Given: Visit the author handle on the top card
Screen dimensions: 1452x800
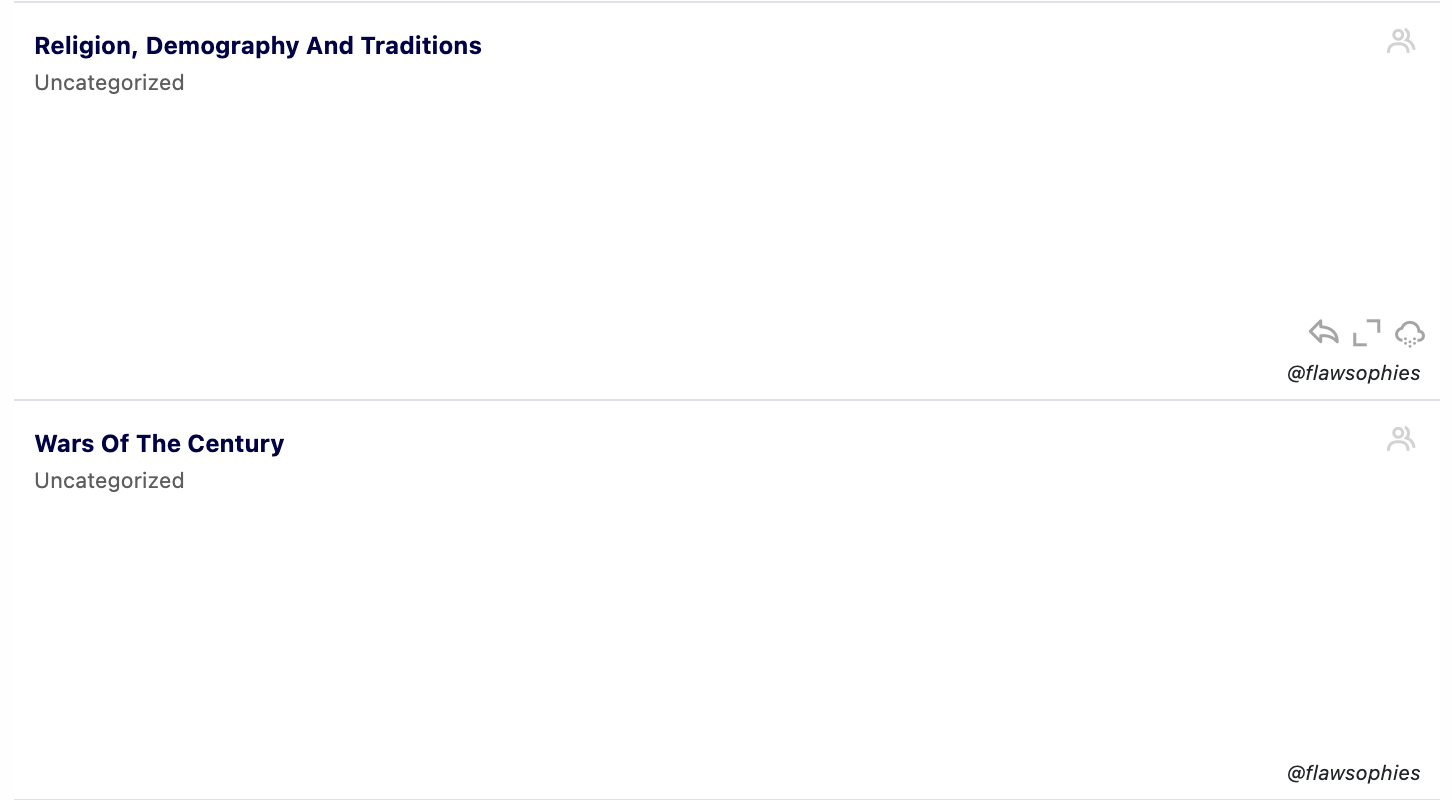Looking at the screenshot, I should tap(1353, 373).
